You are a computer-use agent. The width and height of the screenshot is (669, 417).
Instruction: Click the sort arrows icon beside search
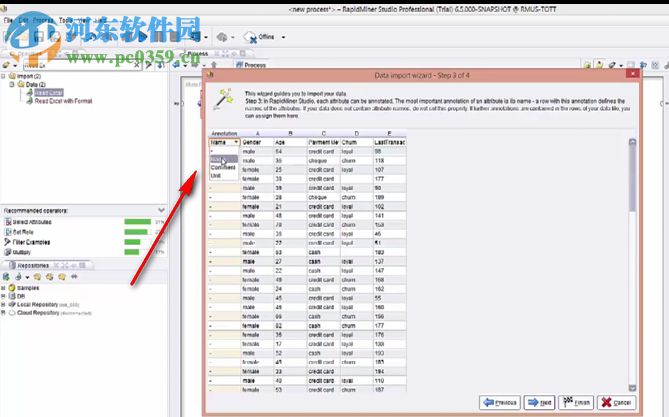[161, 65]
